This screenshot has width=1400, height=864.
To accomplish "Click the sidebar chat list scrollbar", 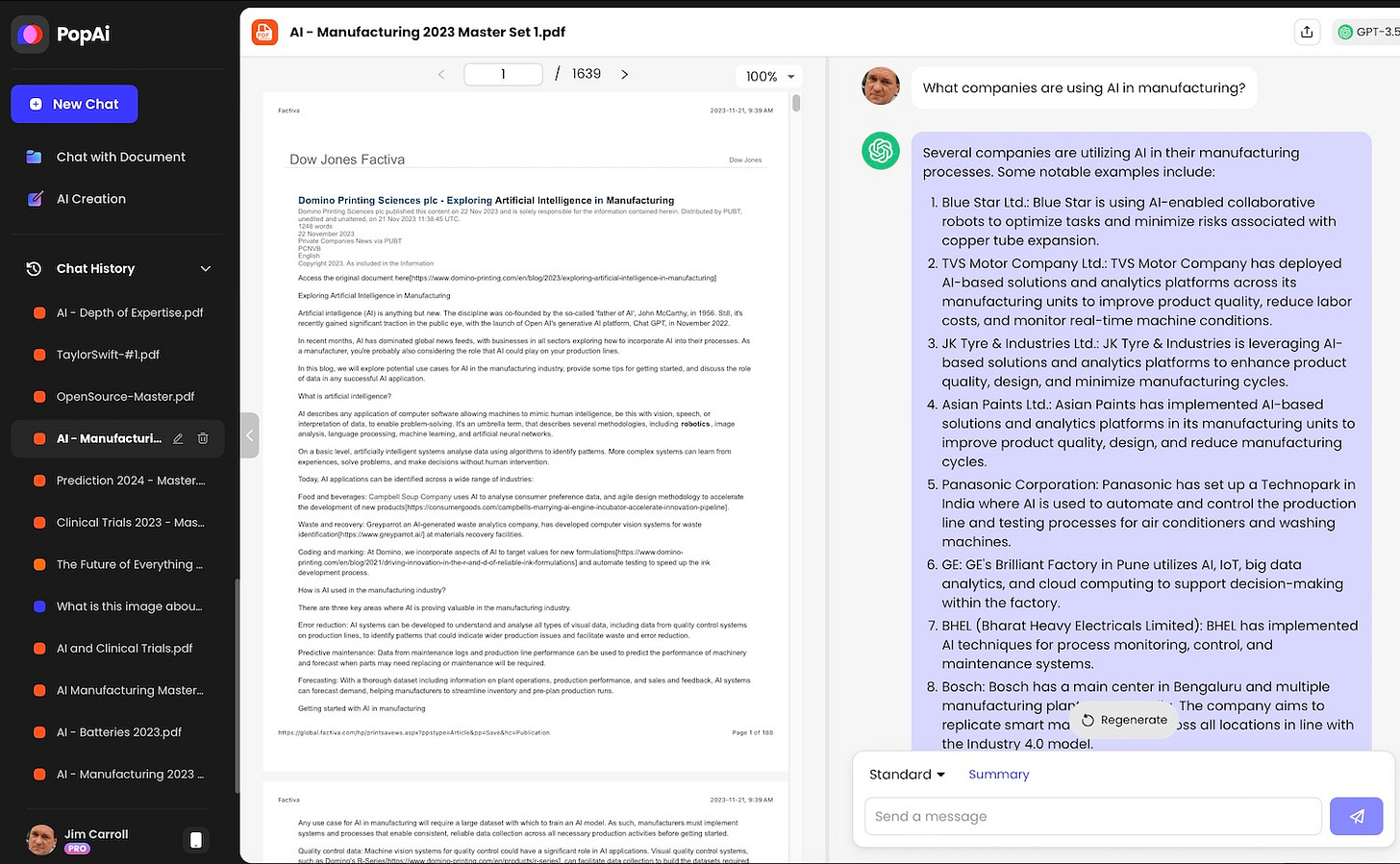I will (237, 685).
